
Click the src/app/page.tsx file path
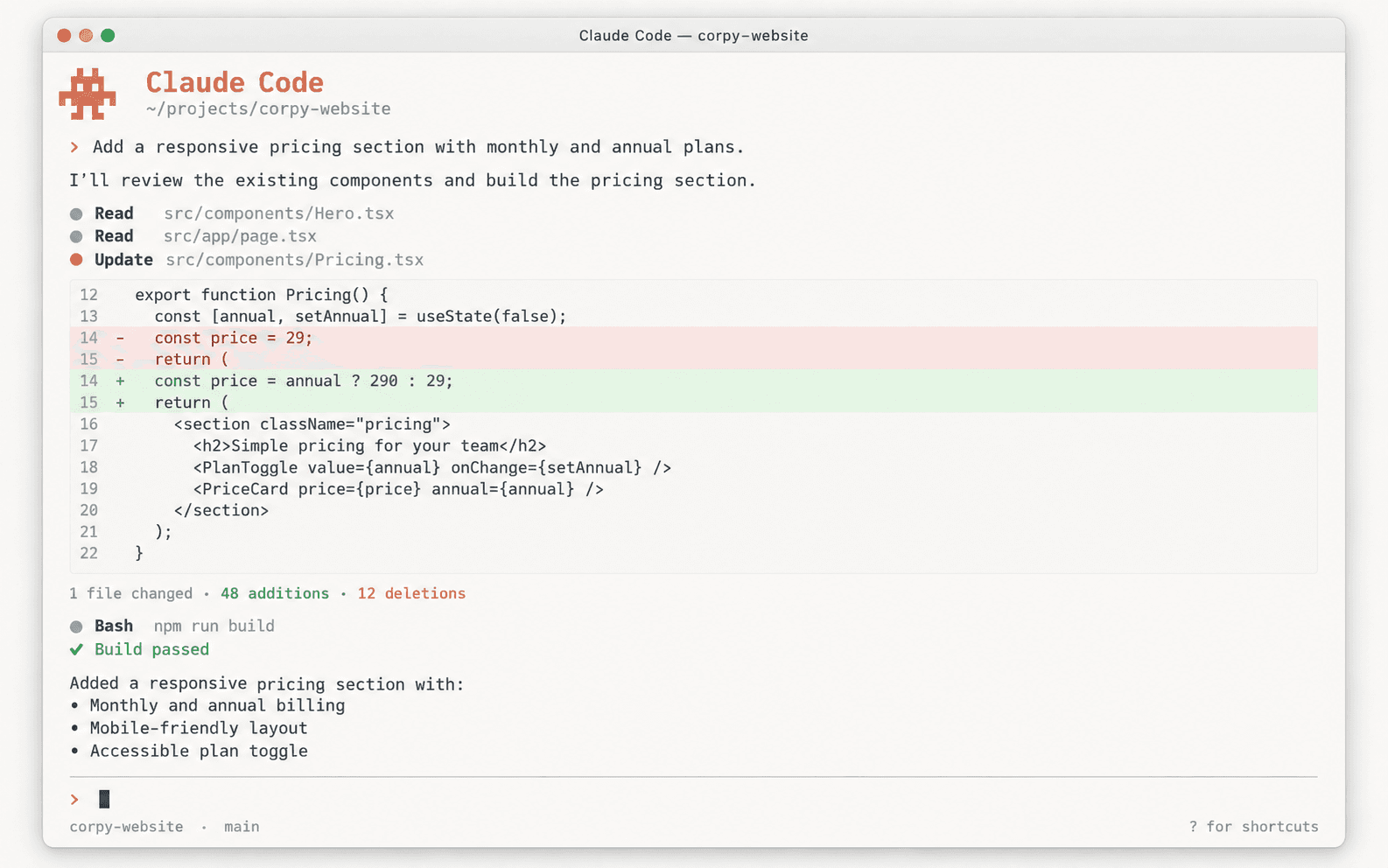coord(241,236)
